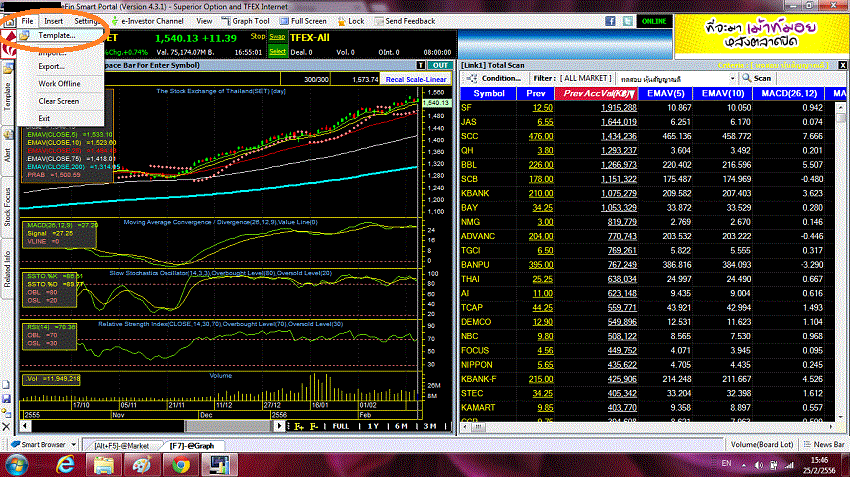The image size is (850, 477).
Task: Open the Condition... settings
Action: (x=494, y=79)
